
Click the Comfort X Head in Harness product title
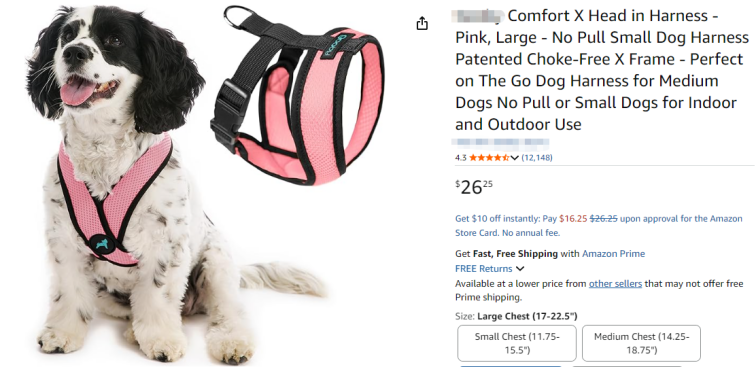click(x=602, y=70)
